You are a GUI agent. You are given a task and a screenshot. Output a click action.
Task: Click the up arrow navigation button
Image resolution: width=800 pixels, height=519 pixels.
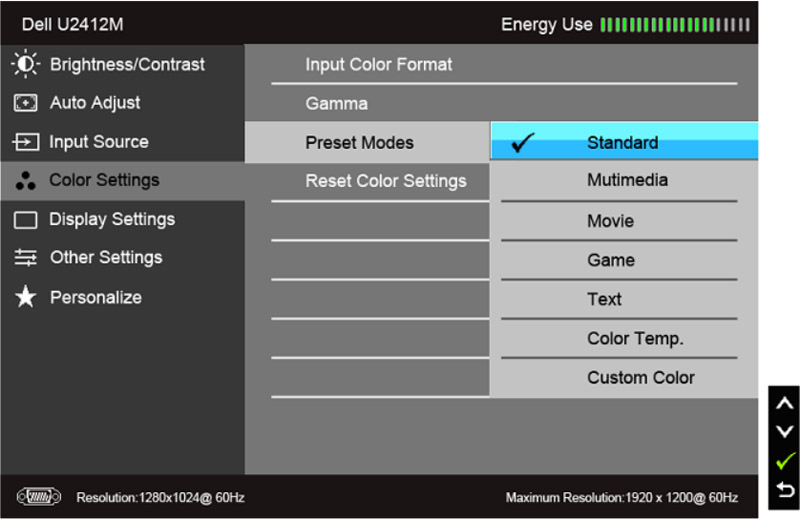pos(784,404)
